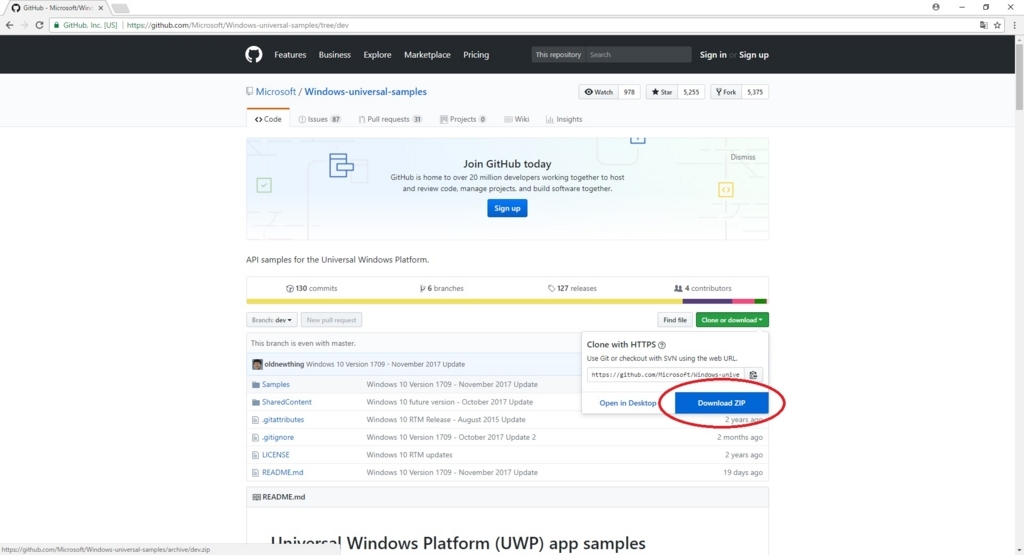This screenshot has width=1024, height=555.
Task: Focus the repository search field
Action: tap(638, 55)
